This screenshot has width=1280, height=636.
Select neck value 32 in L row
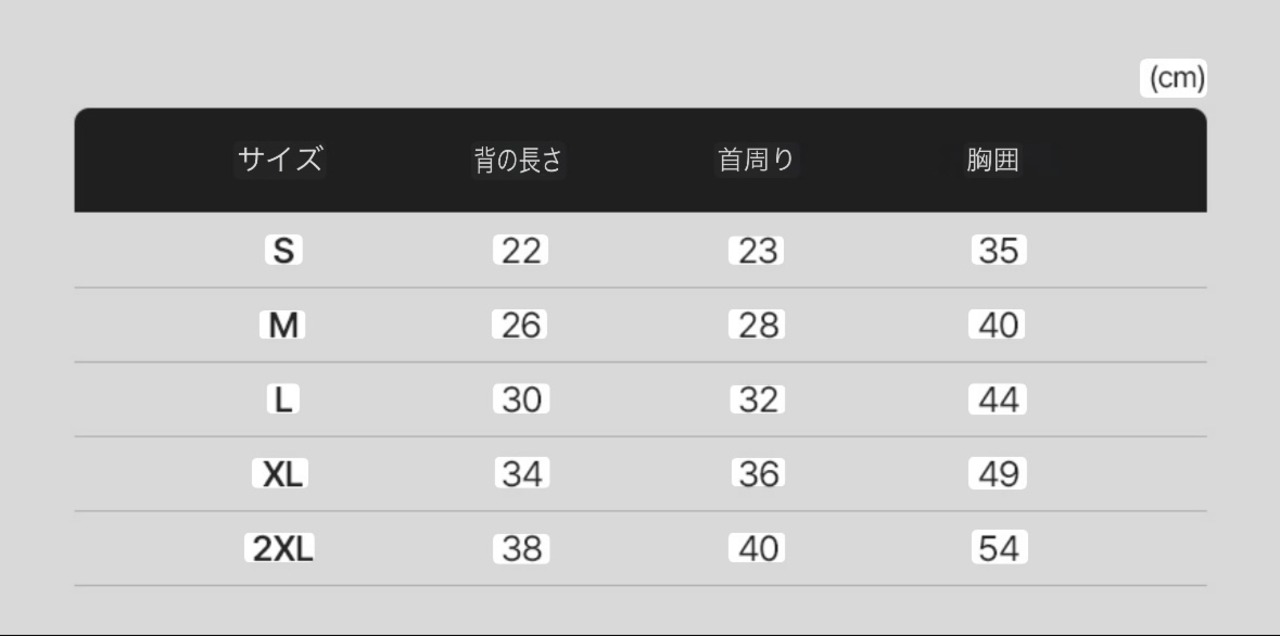[757, 400]
